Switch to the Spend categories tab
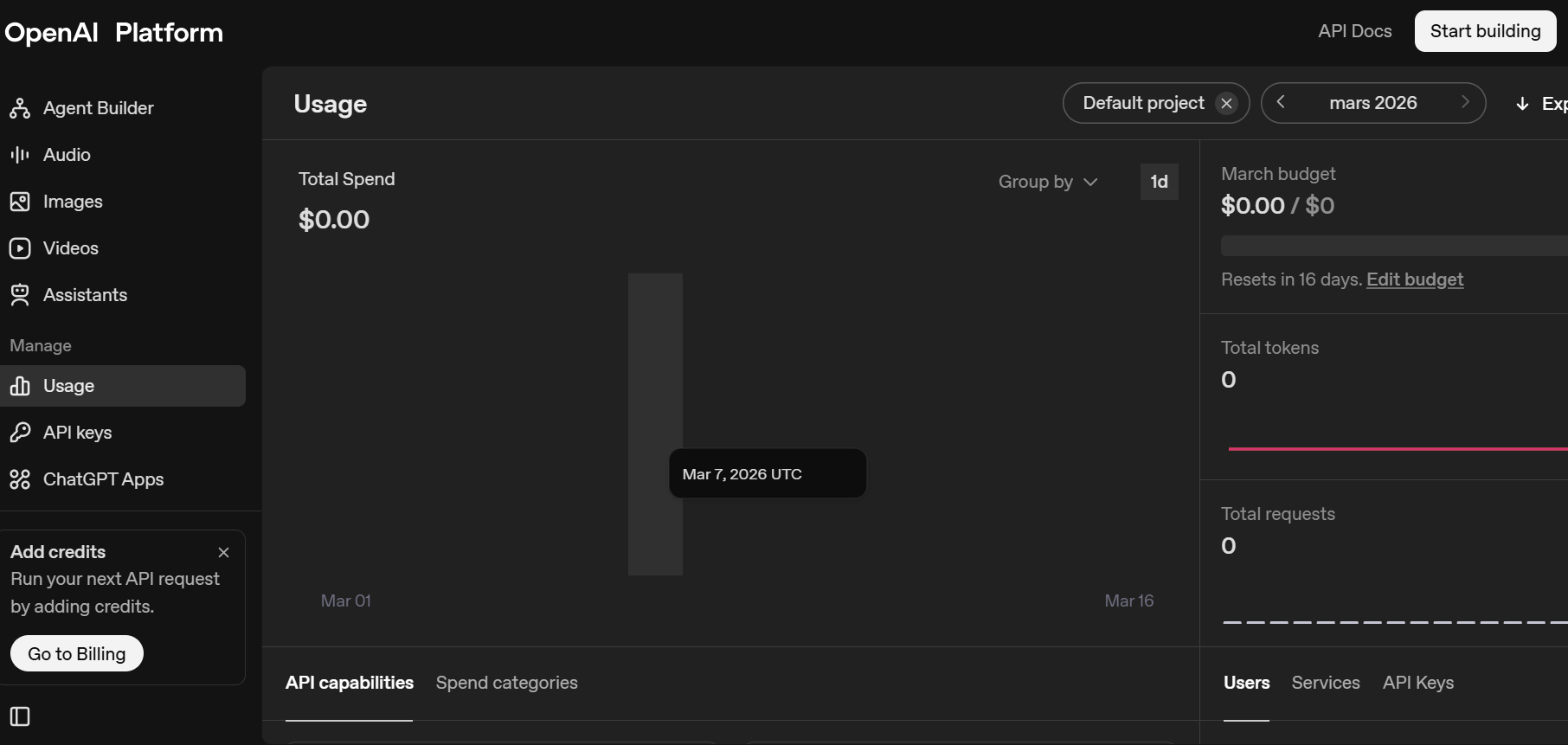Viewport: 1568px width, 745px height. 507,683
